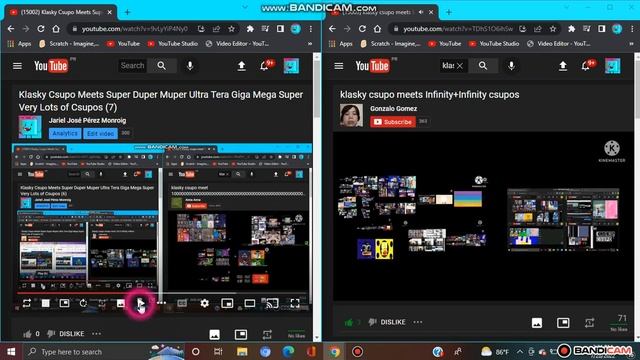Open YouTube guide menu in left window
Screen dimensions: 640x360
tap(17, 66)
